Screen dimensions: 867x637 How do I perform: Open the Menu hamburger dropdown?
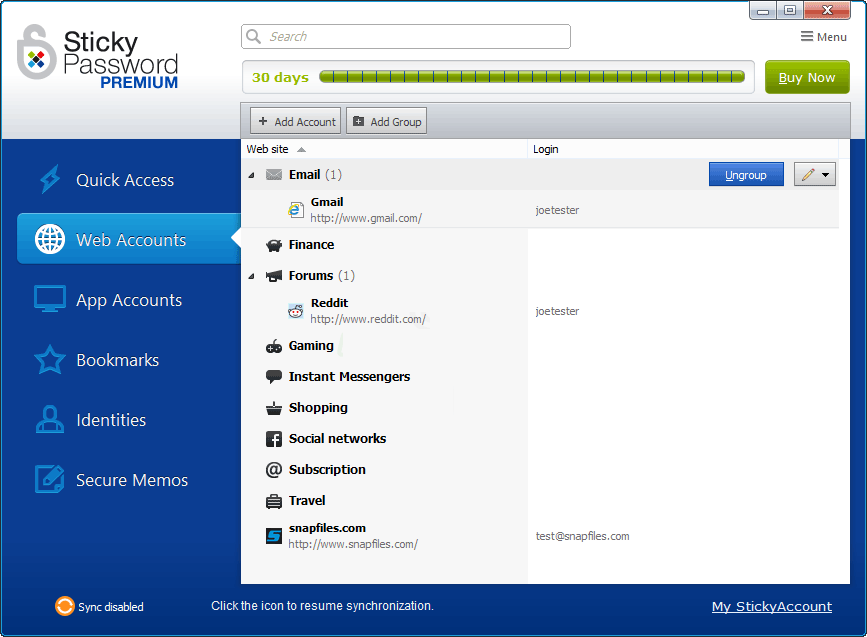(823, 37)
